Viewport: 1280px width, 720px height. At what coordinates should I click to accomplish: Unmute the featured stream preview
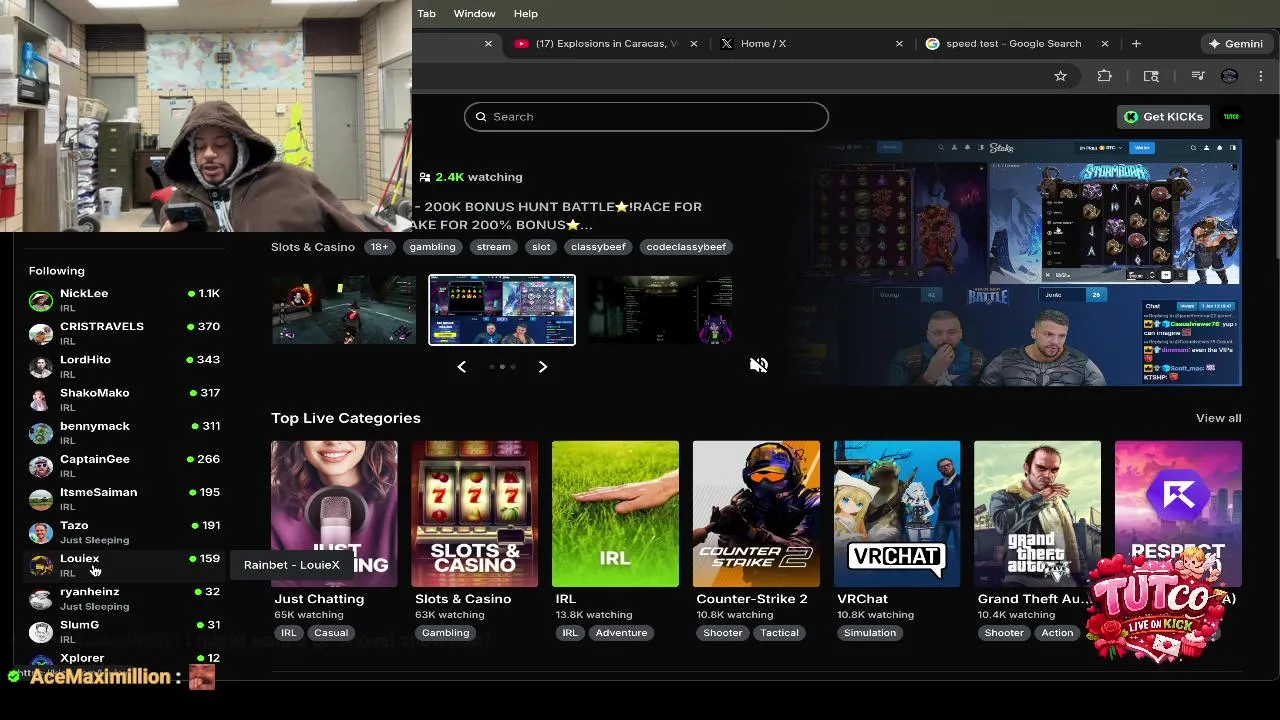pyautogui.click(x=759, y=365)
